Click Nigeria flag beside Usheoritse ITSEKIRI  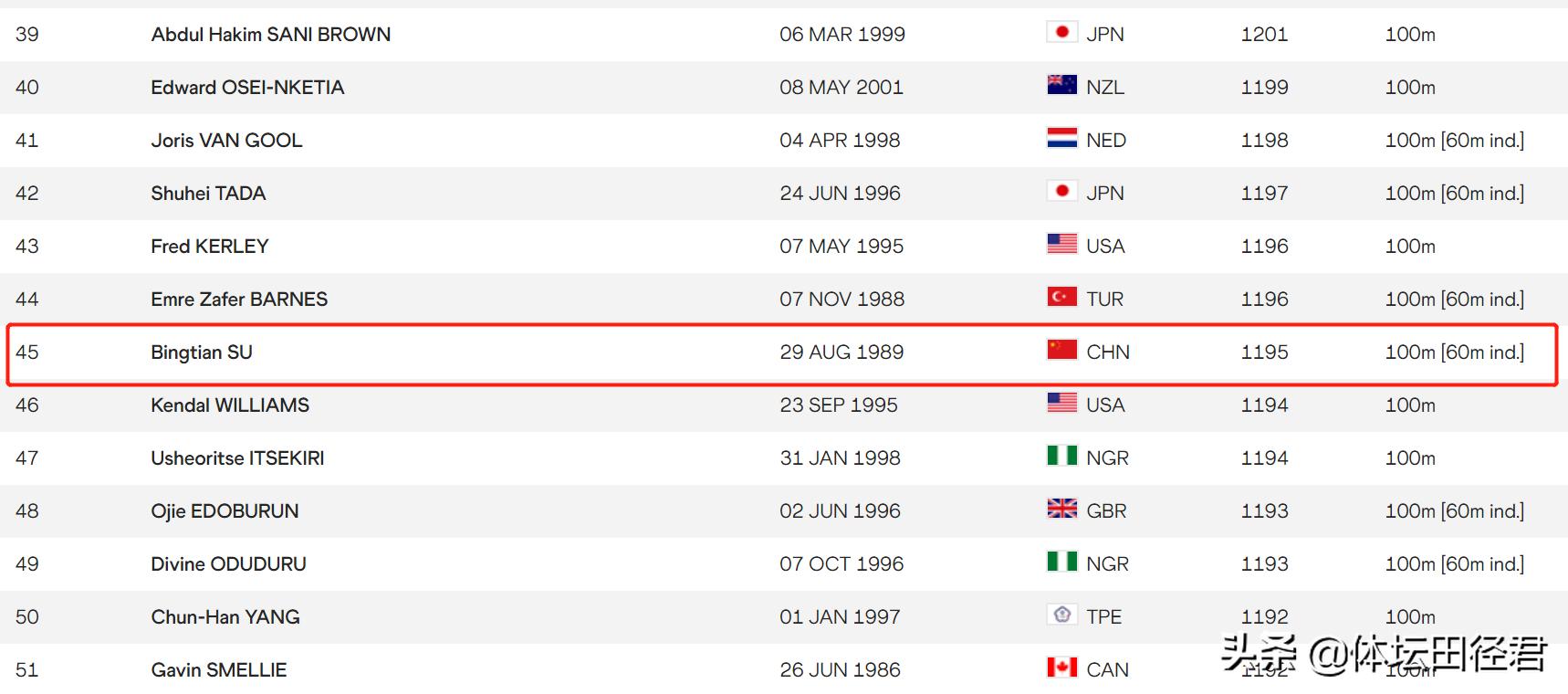coord(1061,457)
